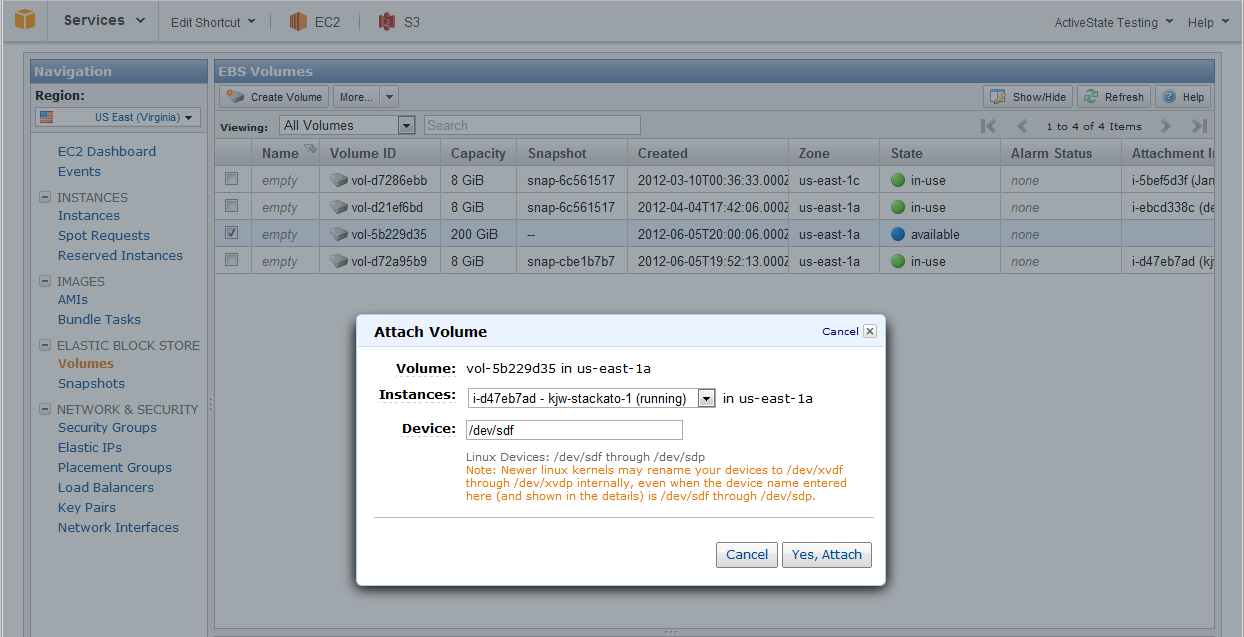
Task: Tick the checkbox for vol-d21ef6bd
Action: [232, 206]
